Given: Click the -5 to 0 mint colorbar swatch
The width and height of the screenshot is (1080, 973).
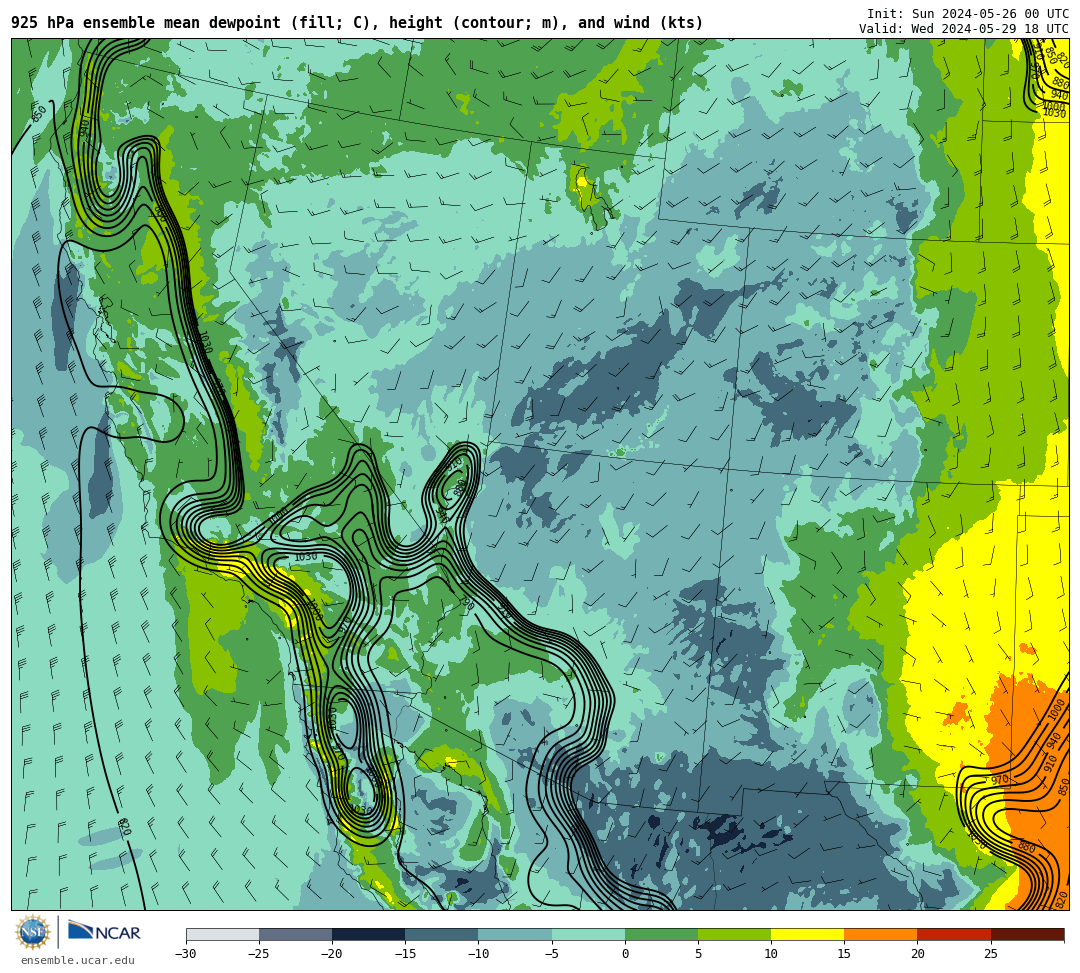Looking at the screenshot, I should tap(588, 934).
